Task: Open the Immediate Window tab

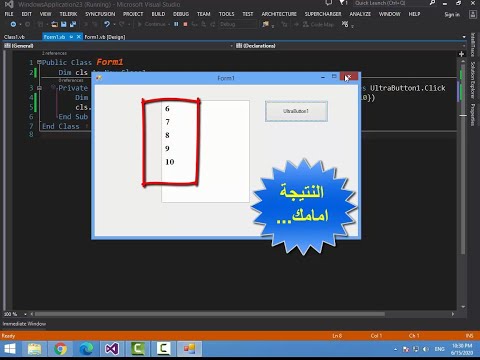Action: 24,324
